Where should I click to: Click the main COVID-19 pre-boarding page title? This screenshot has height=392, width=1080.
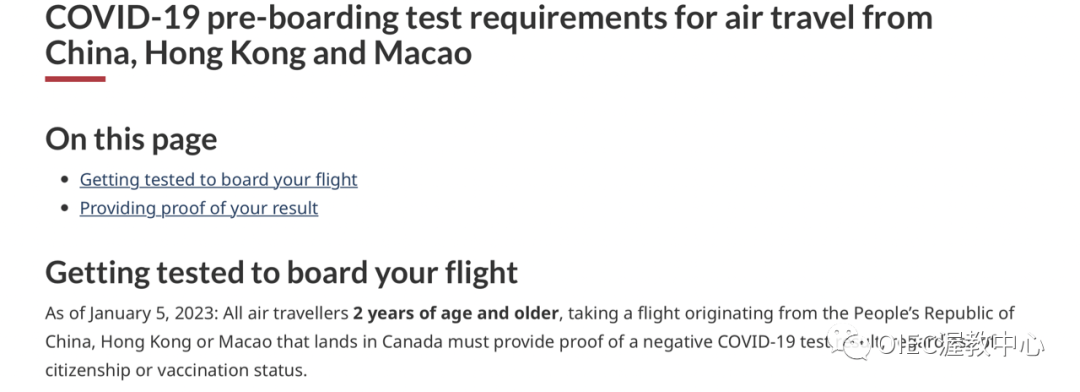tap(489, 36)
